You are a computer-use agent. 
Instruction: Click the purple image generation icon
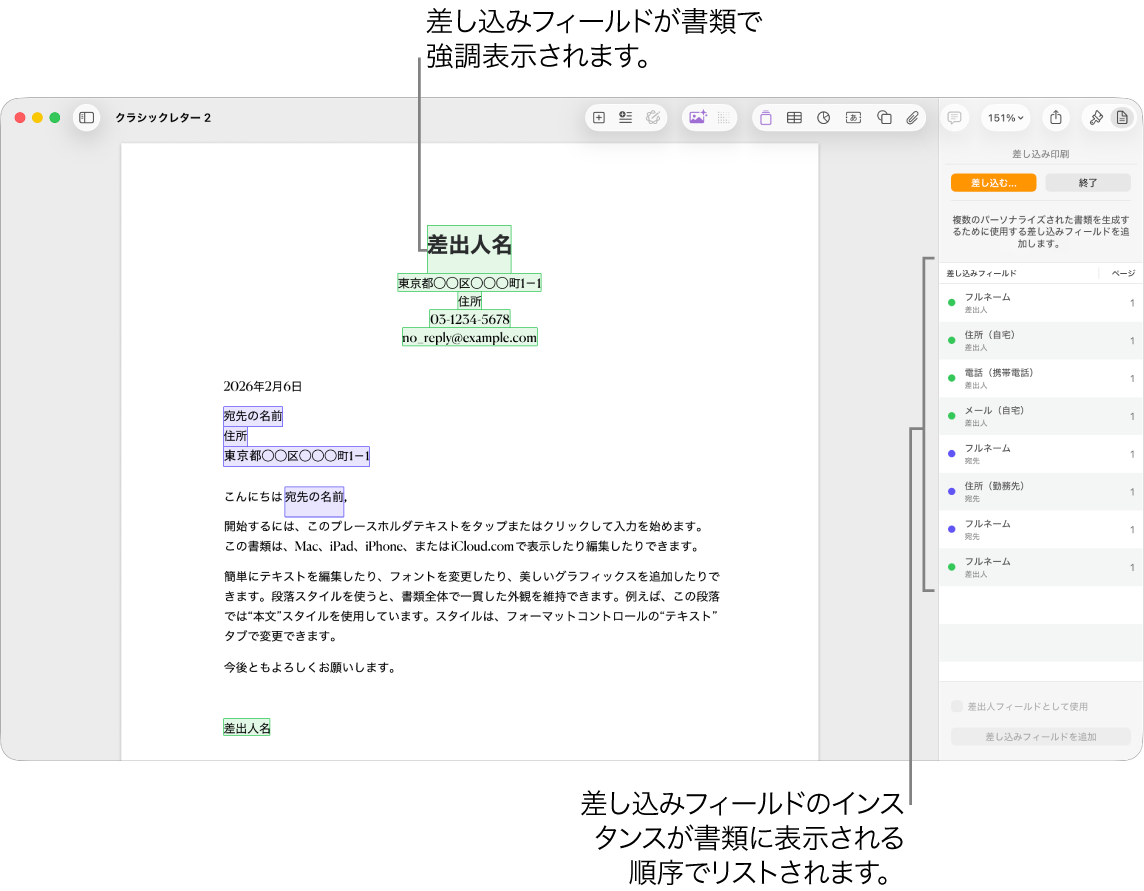coord(697,117)
